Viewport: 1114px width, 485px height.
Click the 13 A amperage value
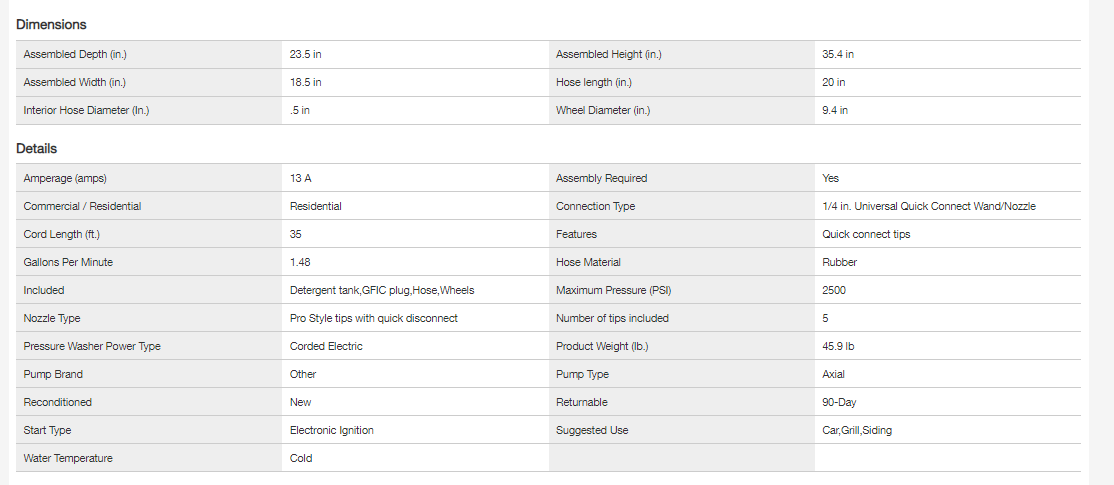click(x=301, y=178)
